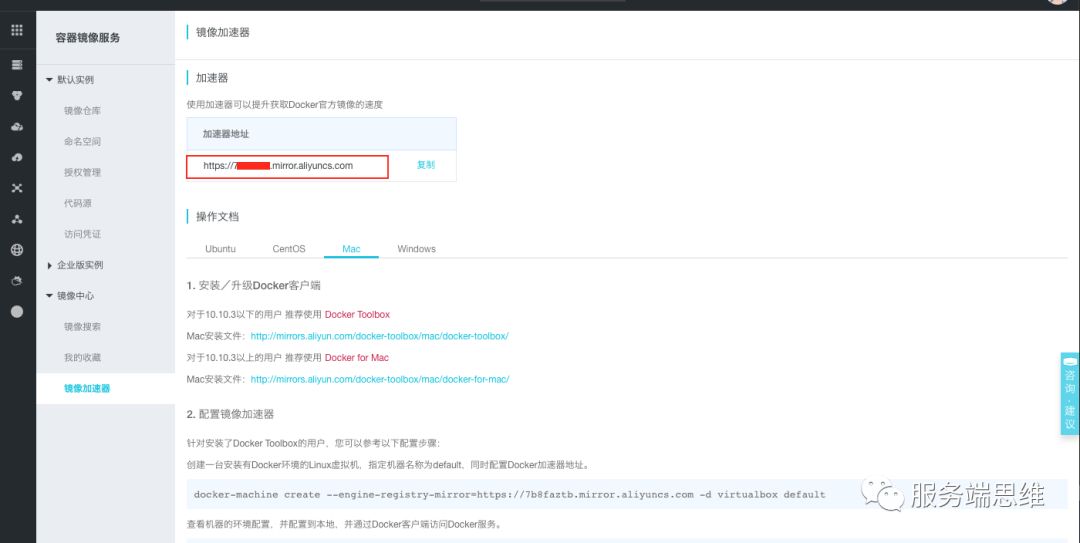This screenshot has width=1080, height=543.
Task: Open the docker-for-mac mirror download URL
Action: pos(380,380)
